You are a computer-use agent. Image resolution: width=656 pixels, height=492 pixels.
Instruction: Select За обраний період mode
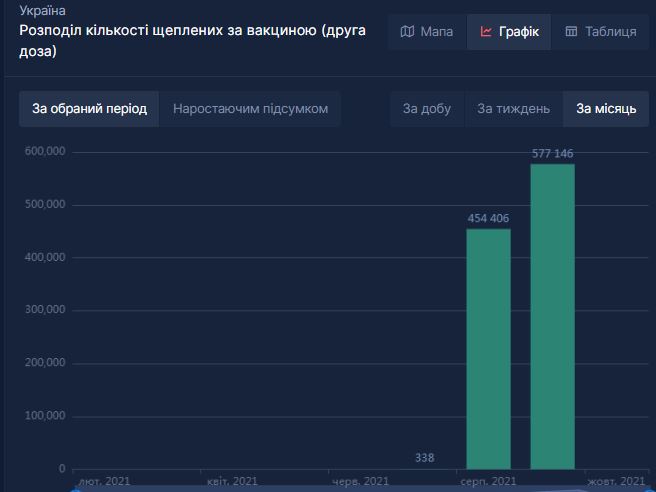coord(89,109)
